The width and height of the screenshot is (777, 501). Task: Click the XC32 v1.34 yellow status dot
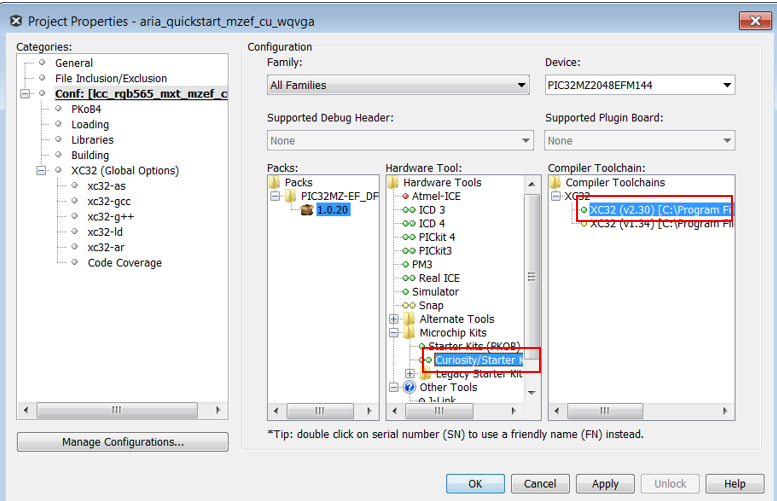pyautogui.click(x=584, y=224)
